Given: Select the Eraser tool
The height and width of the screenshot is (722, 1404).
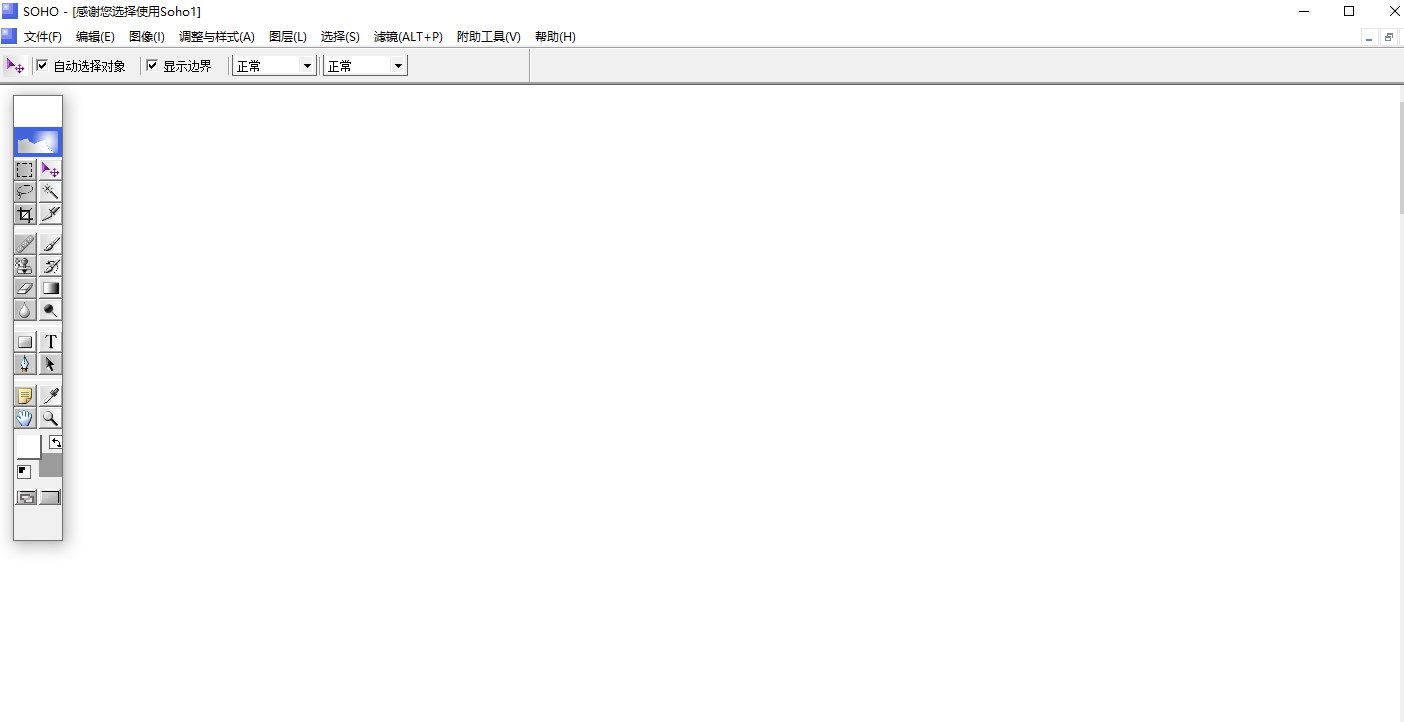Looking at the screenshot, I should 25,288.
